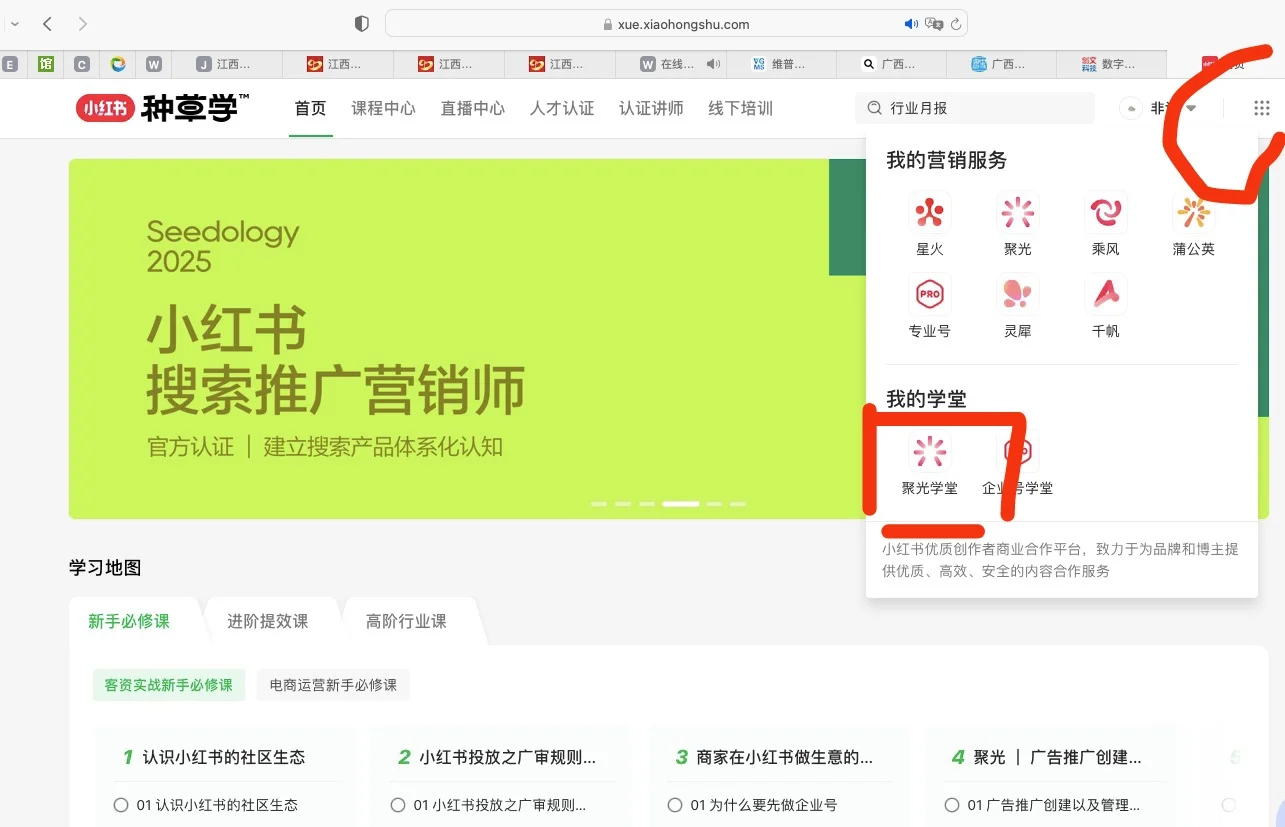Select the 客资实战新手必修课 filter button
The width and height of the screenshot is (1285, 827).
[x=169, y=685]
